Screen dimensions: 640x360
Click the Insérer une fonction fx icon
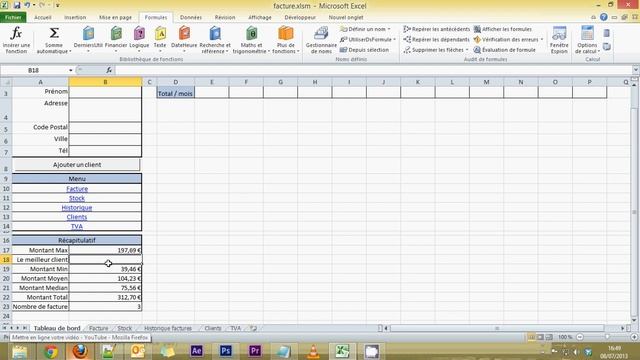(16, 33)
